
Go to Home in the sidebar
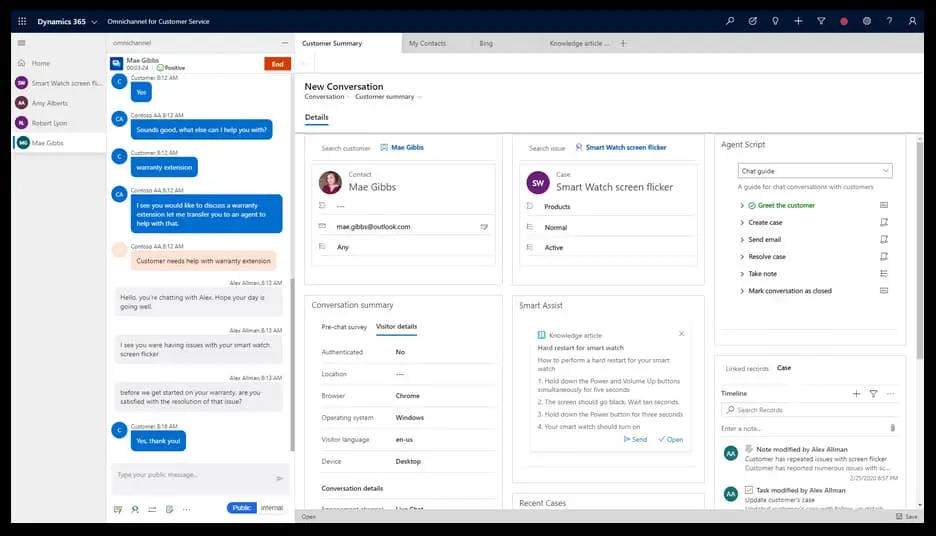coord(41,63)
